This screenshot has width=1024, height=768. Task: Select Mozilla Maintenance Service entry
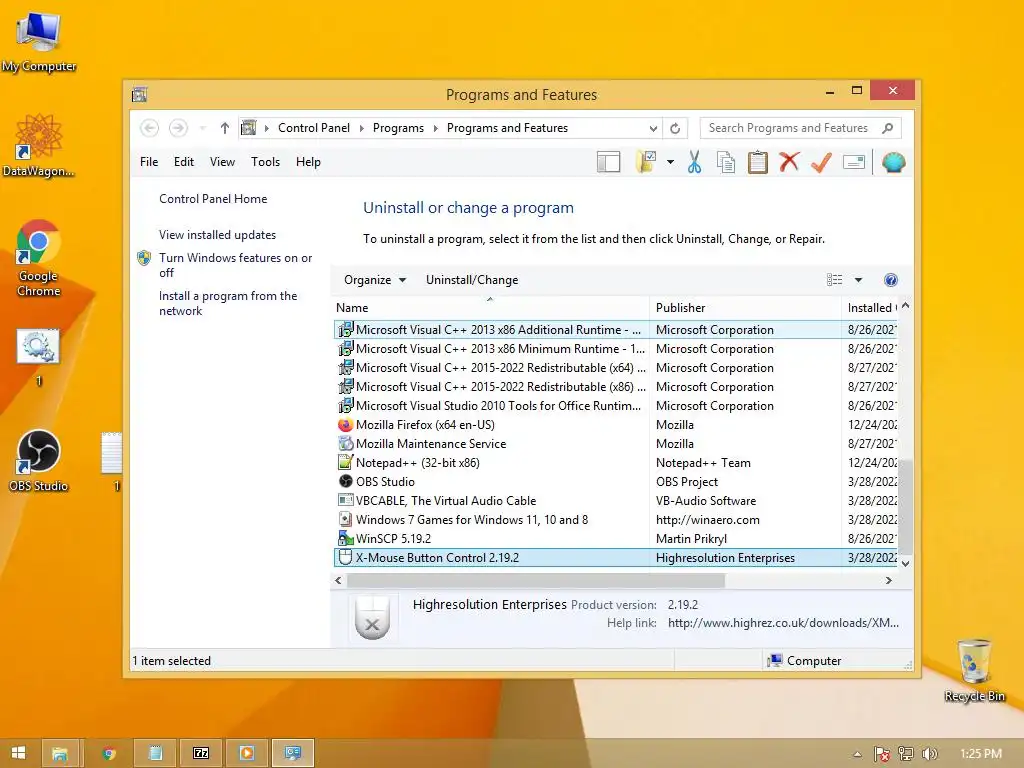click(616, 443)
